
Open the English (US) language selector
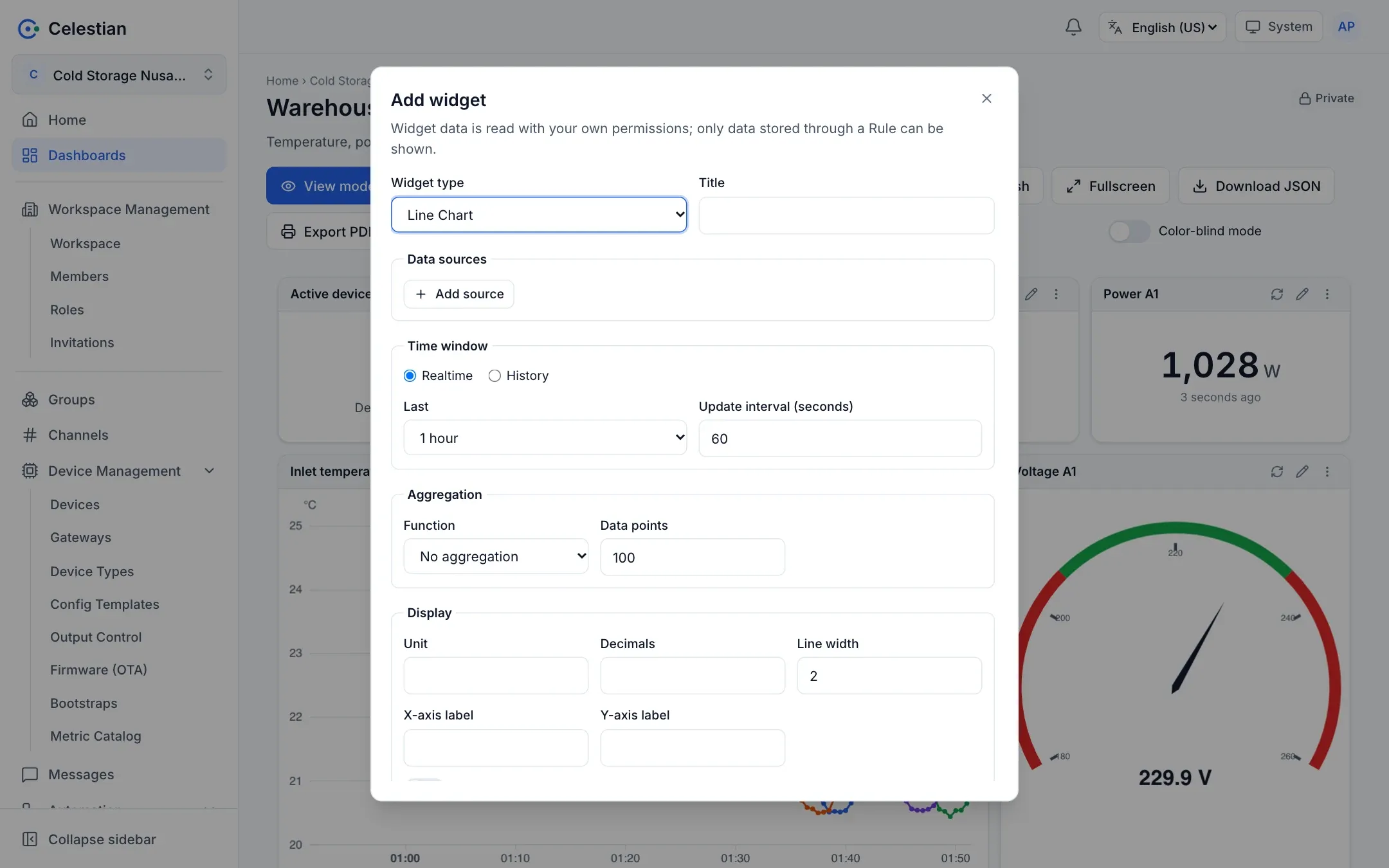coord(1163,27)
